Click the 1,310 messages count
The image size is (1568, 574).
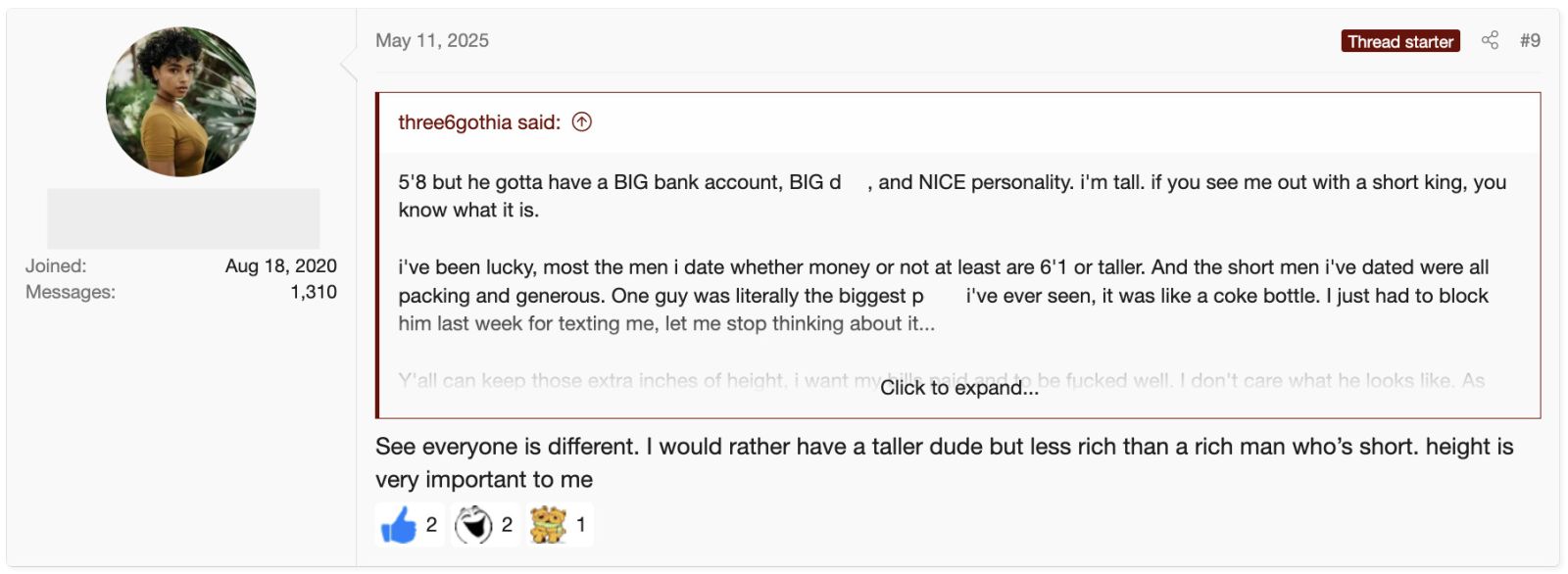[314, 292]
